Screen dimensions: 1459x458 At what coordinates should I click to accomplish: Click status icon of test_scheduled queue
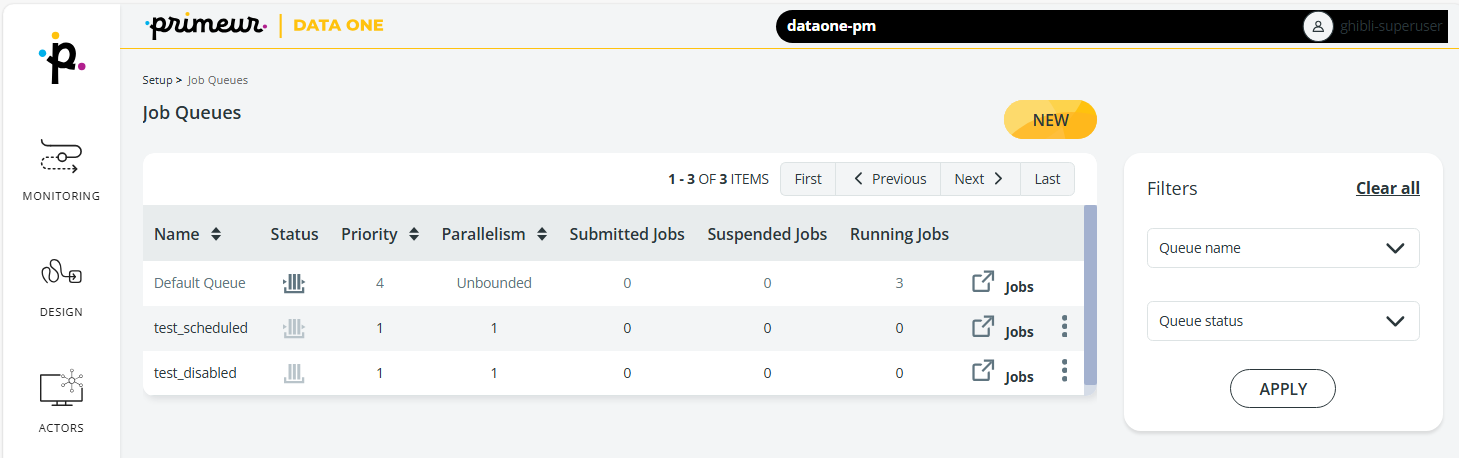[x=293, y=328]
